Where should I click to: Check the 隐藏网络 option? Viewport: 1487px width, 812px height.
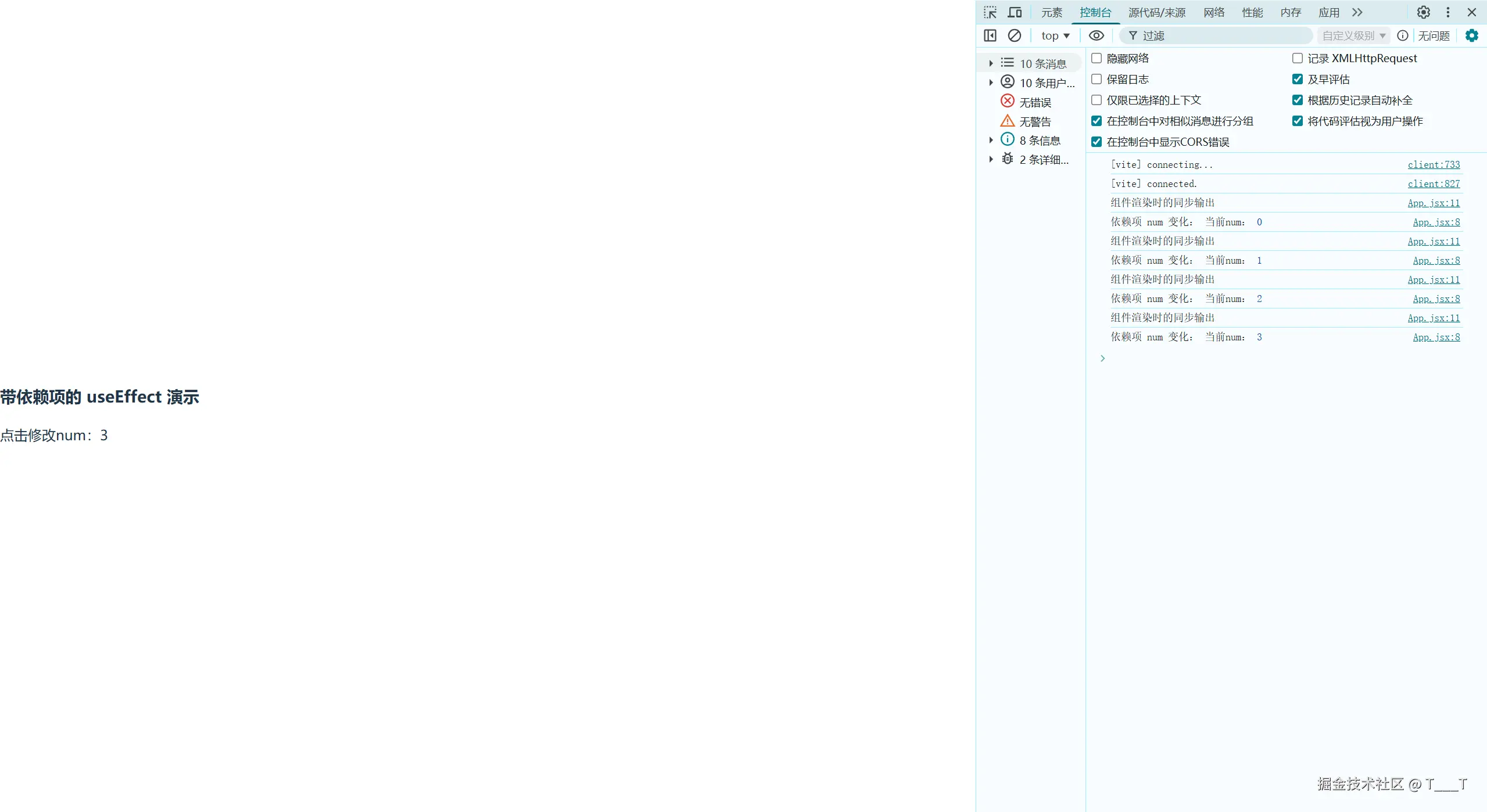(x=1097, y=58)
